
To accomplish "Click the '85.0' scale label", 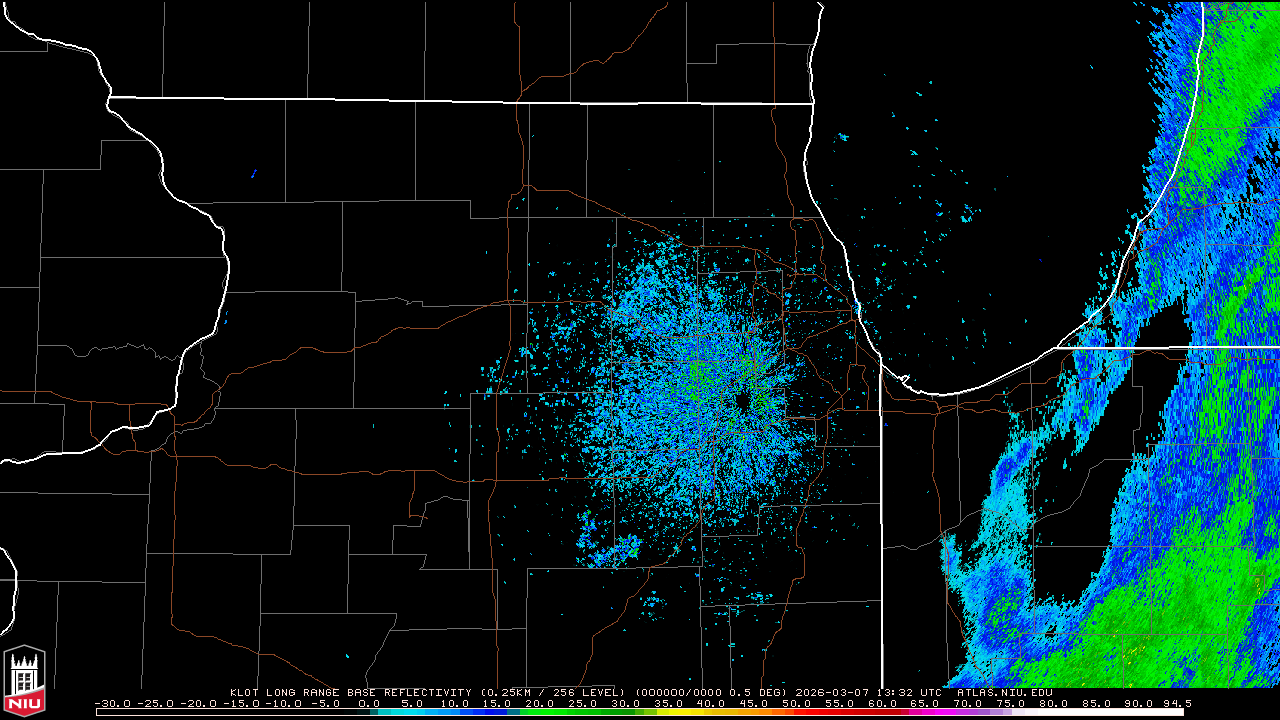I will pyautogui.click(x=1095, y=704).
